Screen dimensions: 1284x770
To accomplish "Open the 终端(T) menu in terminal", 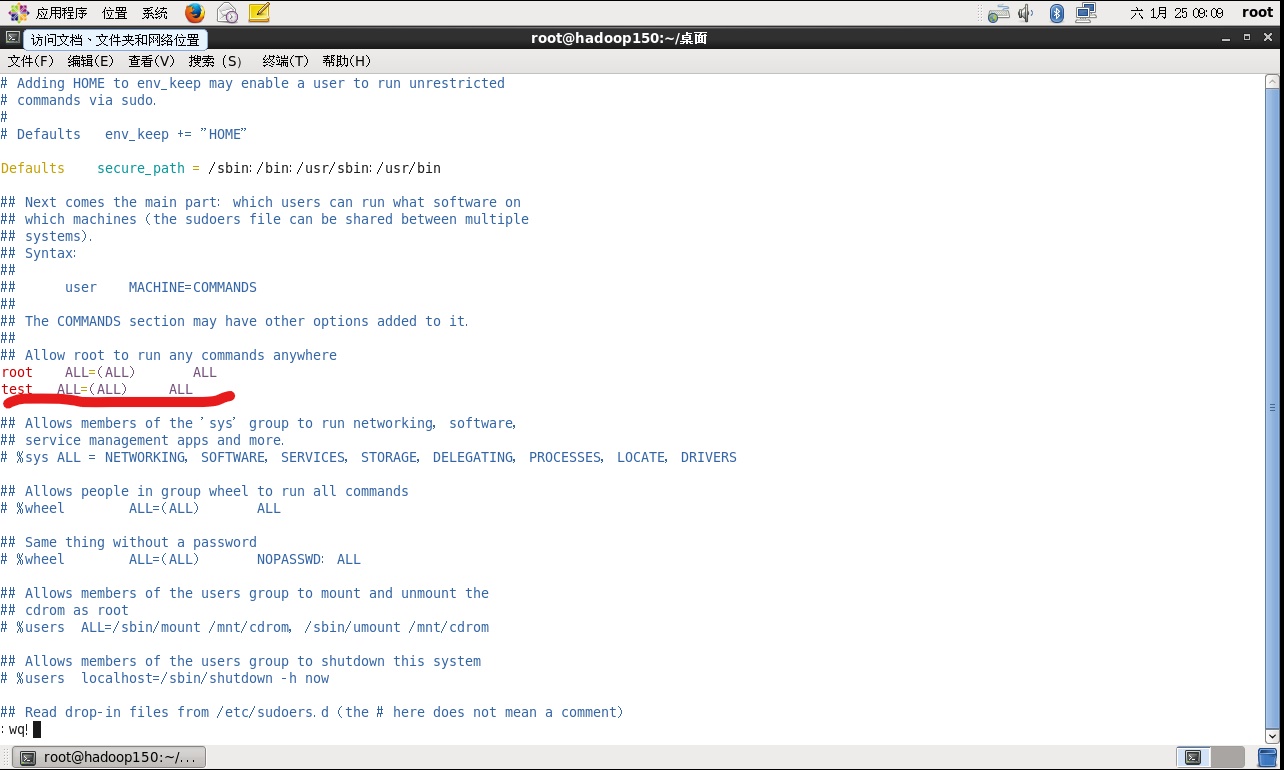I will [286, 61].
